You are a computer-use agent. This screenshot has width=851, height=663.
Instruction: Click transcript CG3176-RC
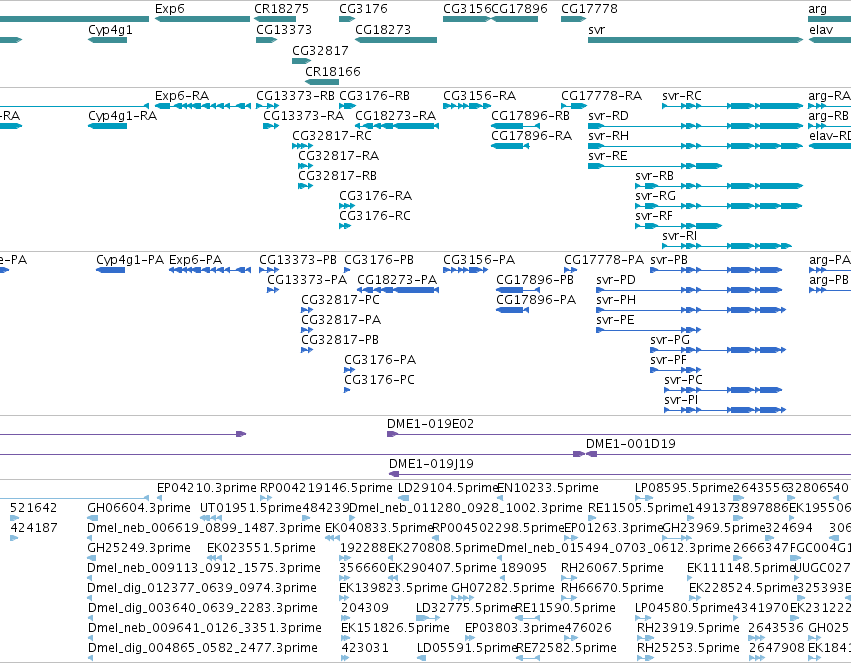point(345,226)
